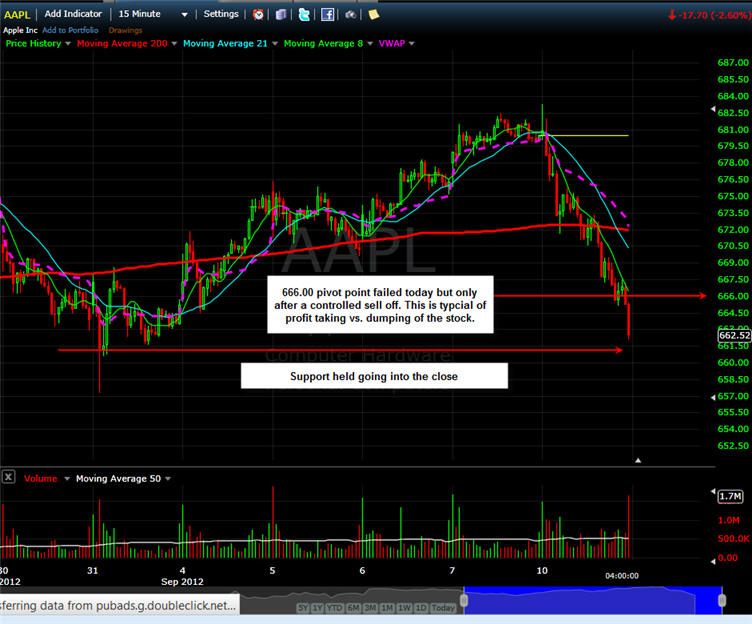Expand the Moving Average 50 options arrow

[168, 479]
